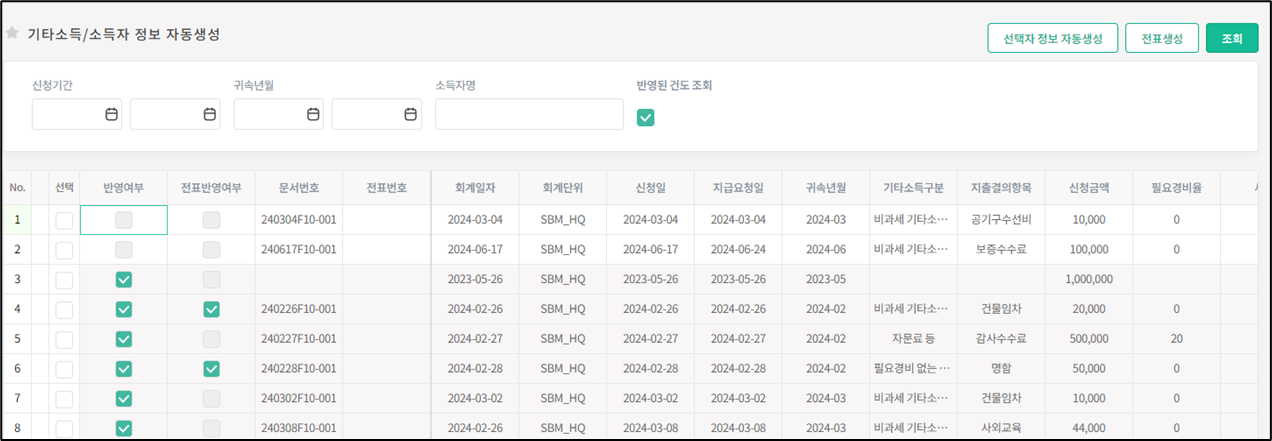The width and height of the screenshot is (1272, 441).
Task: Open calendar for 귀속년월 start date
Action: point(313,114)
